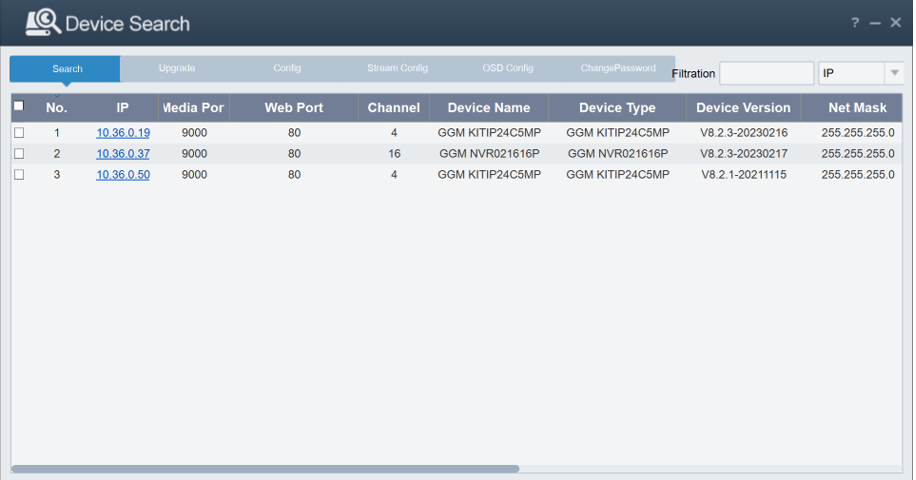Open help via the question mark icon
Screen dimensions: 916x480
(x=855, y=23)
